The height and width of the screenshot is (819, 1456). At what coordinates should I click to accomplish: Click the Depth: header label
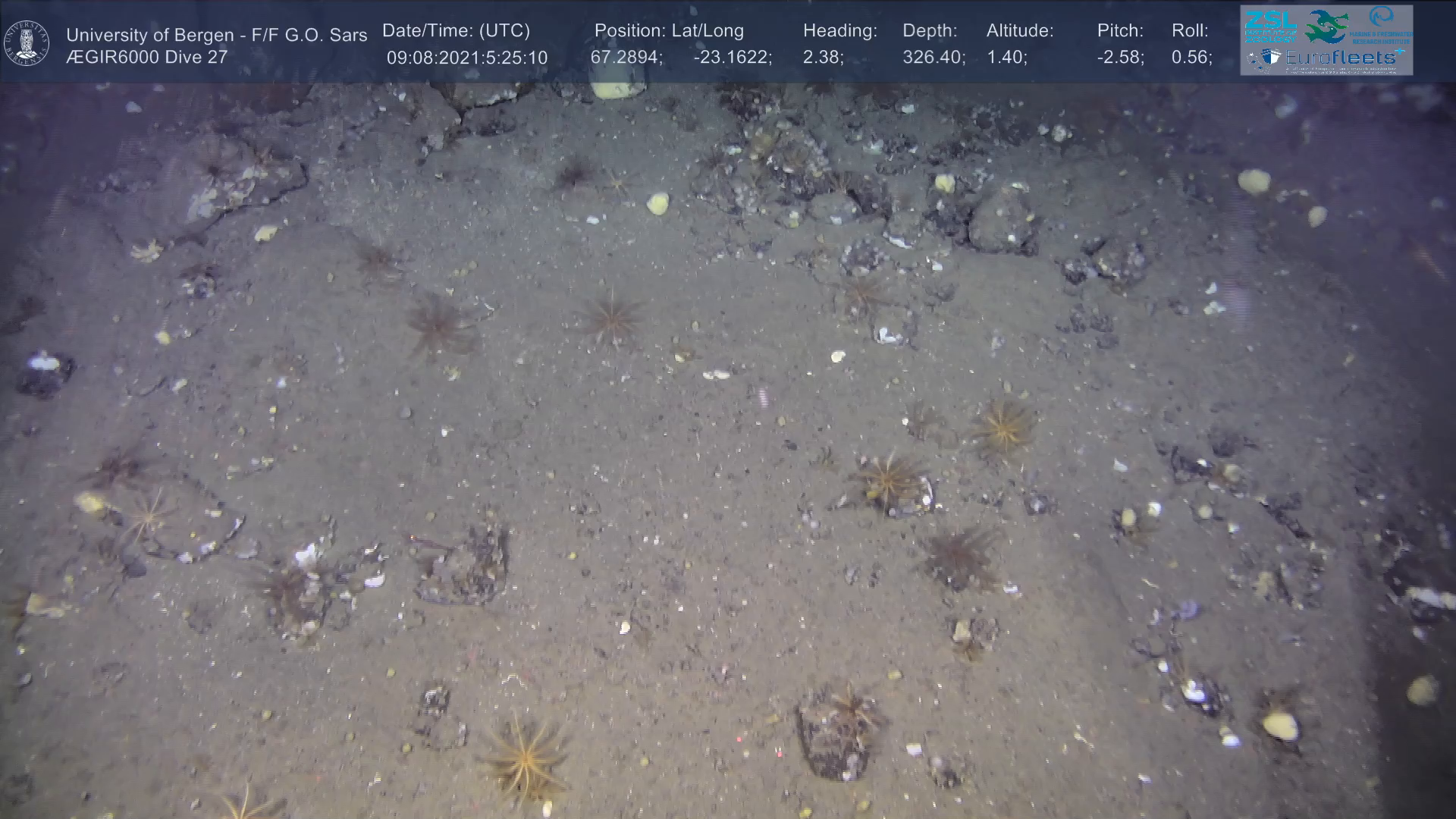point(930,31)
